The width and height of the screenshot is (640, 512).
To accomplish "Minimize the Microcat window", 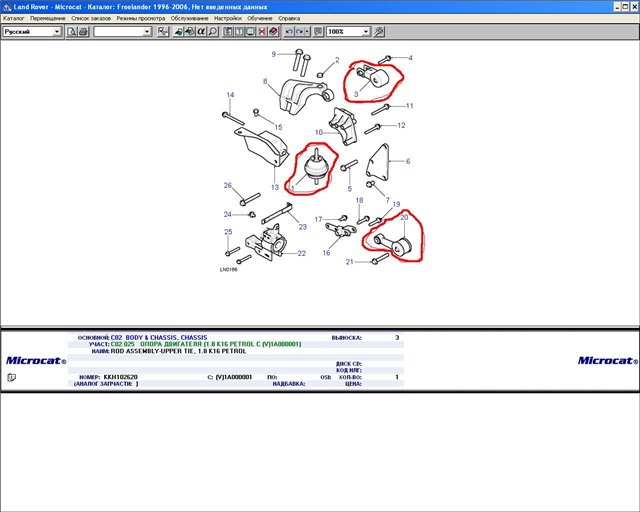I will click(618, 7).
